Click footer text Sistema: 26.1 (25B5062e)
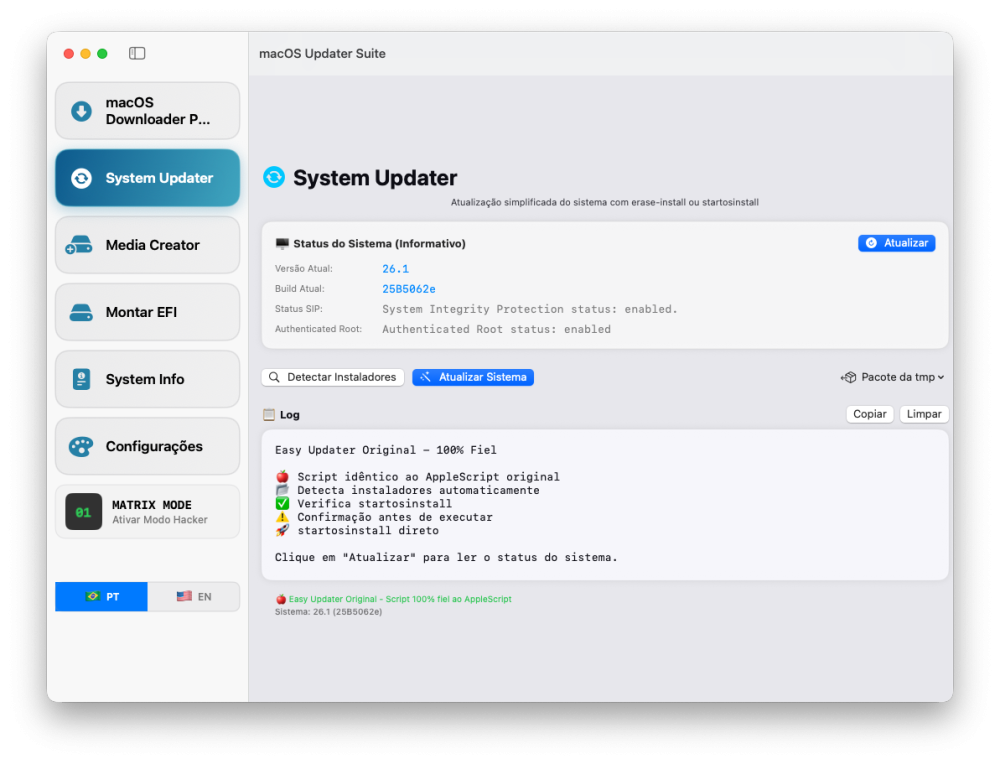 click(328, 612)
